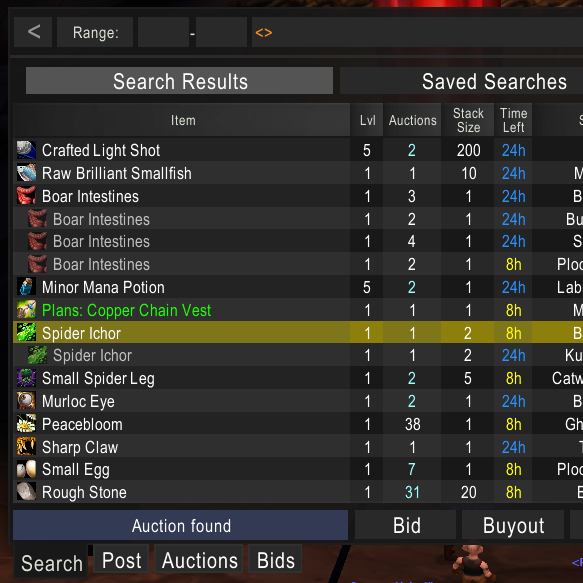Click the Rough Stone item icon

[x=26, y=492]
